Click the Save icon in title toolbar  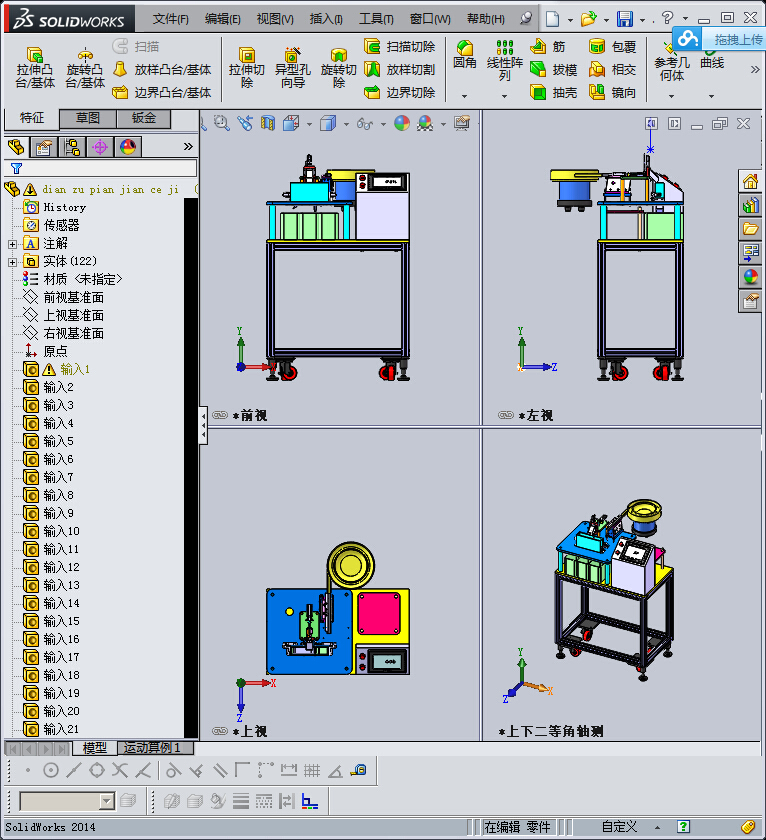click(625, 19)
